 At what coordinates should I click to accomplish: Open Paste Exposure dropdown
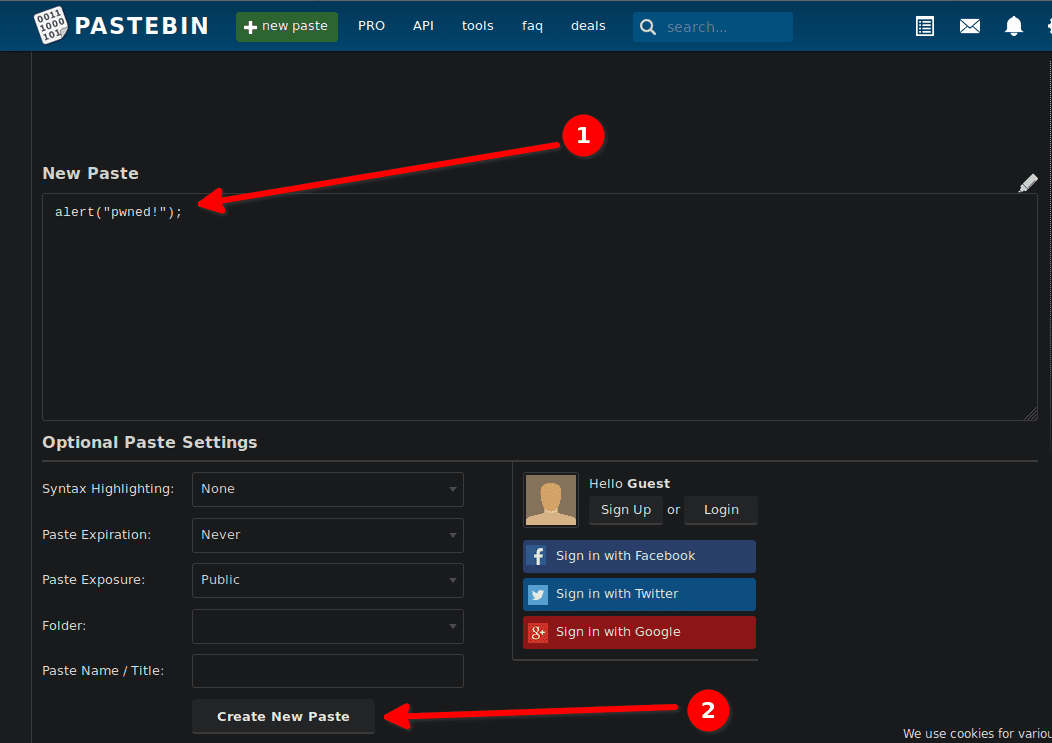(x=327, y=580)
